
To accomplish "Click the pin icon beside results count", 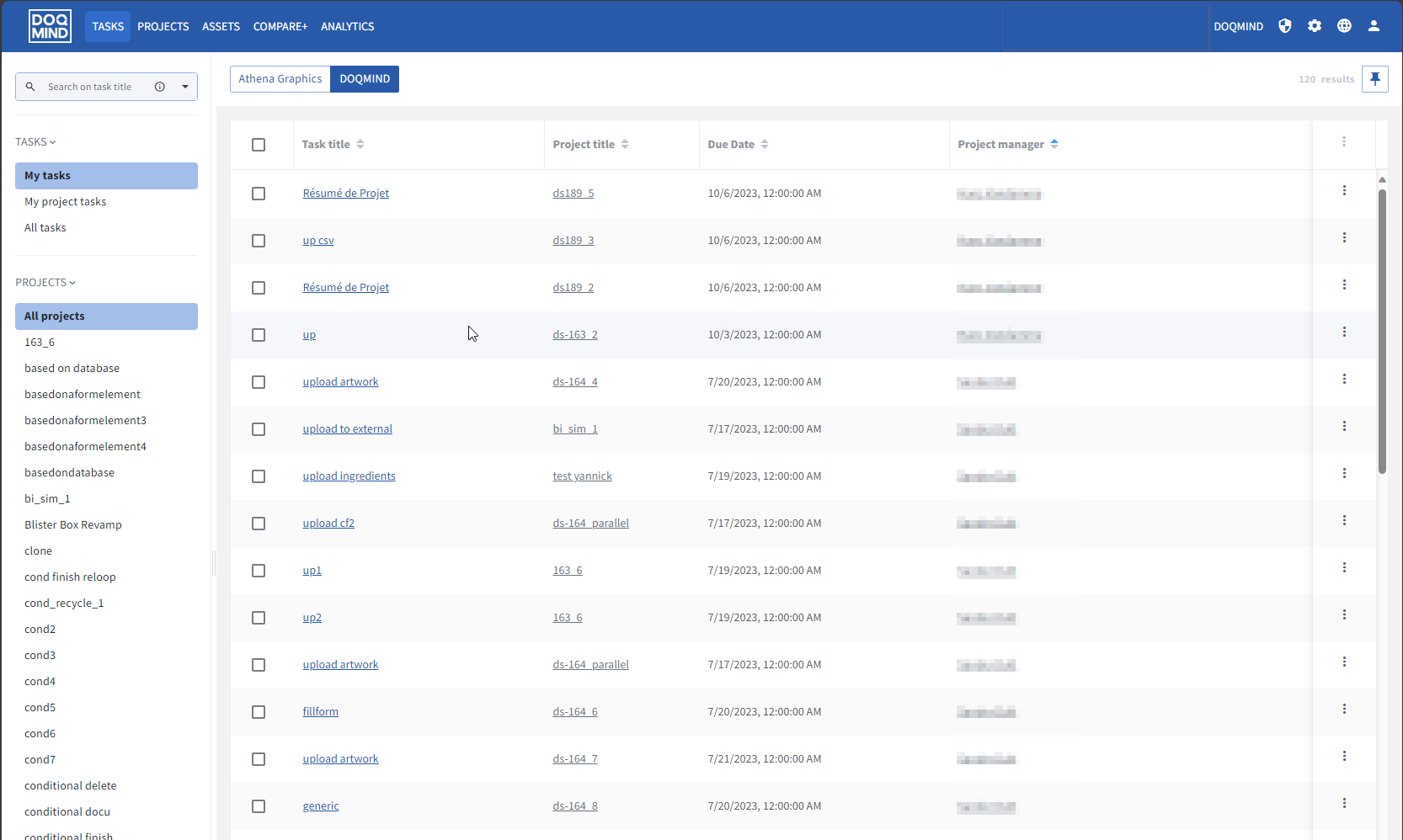I will coord(1374,79).
